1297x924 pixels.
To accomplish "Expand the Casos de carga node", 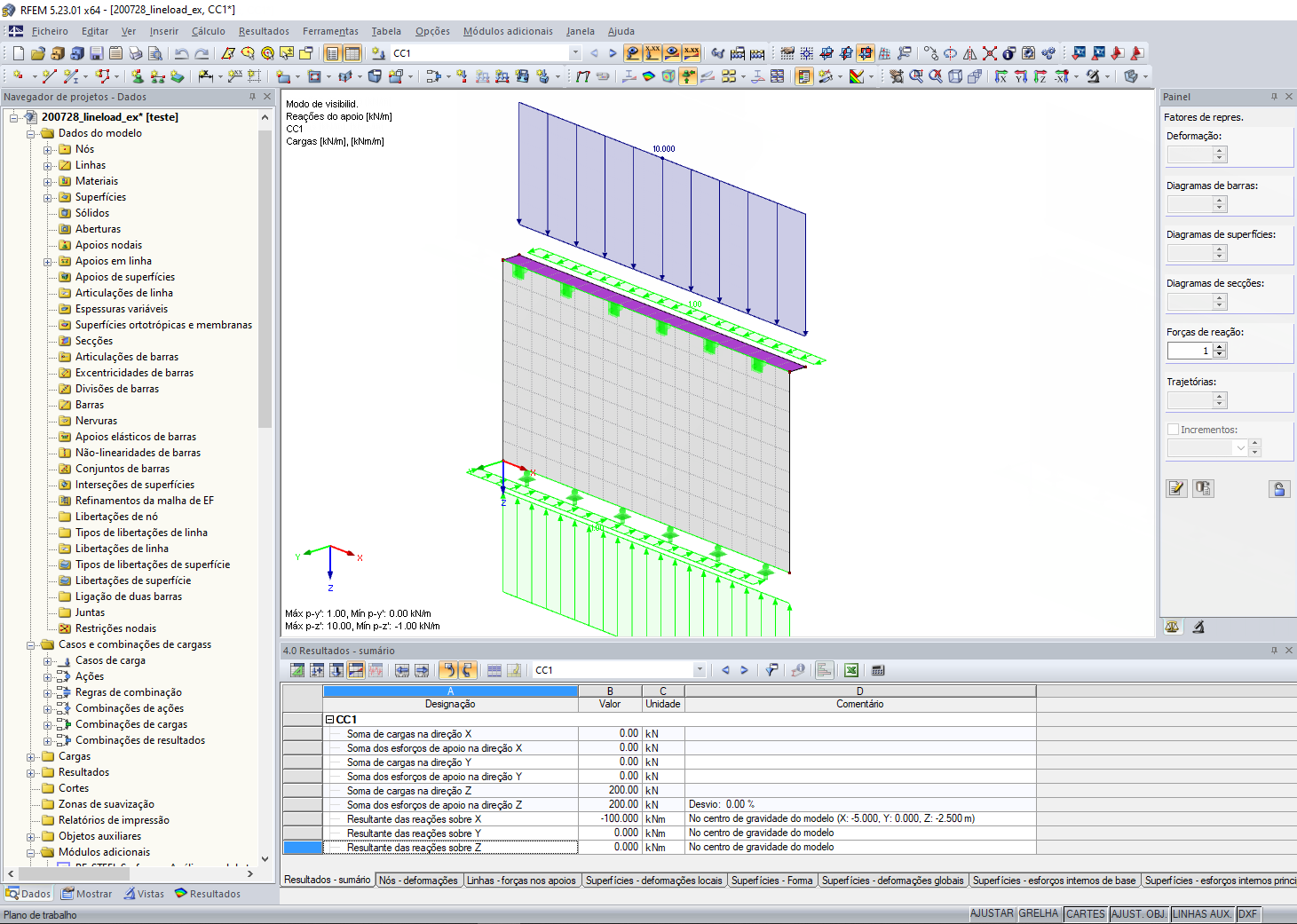I will (x=48, y=661).
